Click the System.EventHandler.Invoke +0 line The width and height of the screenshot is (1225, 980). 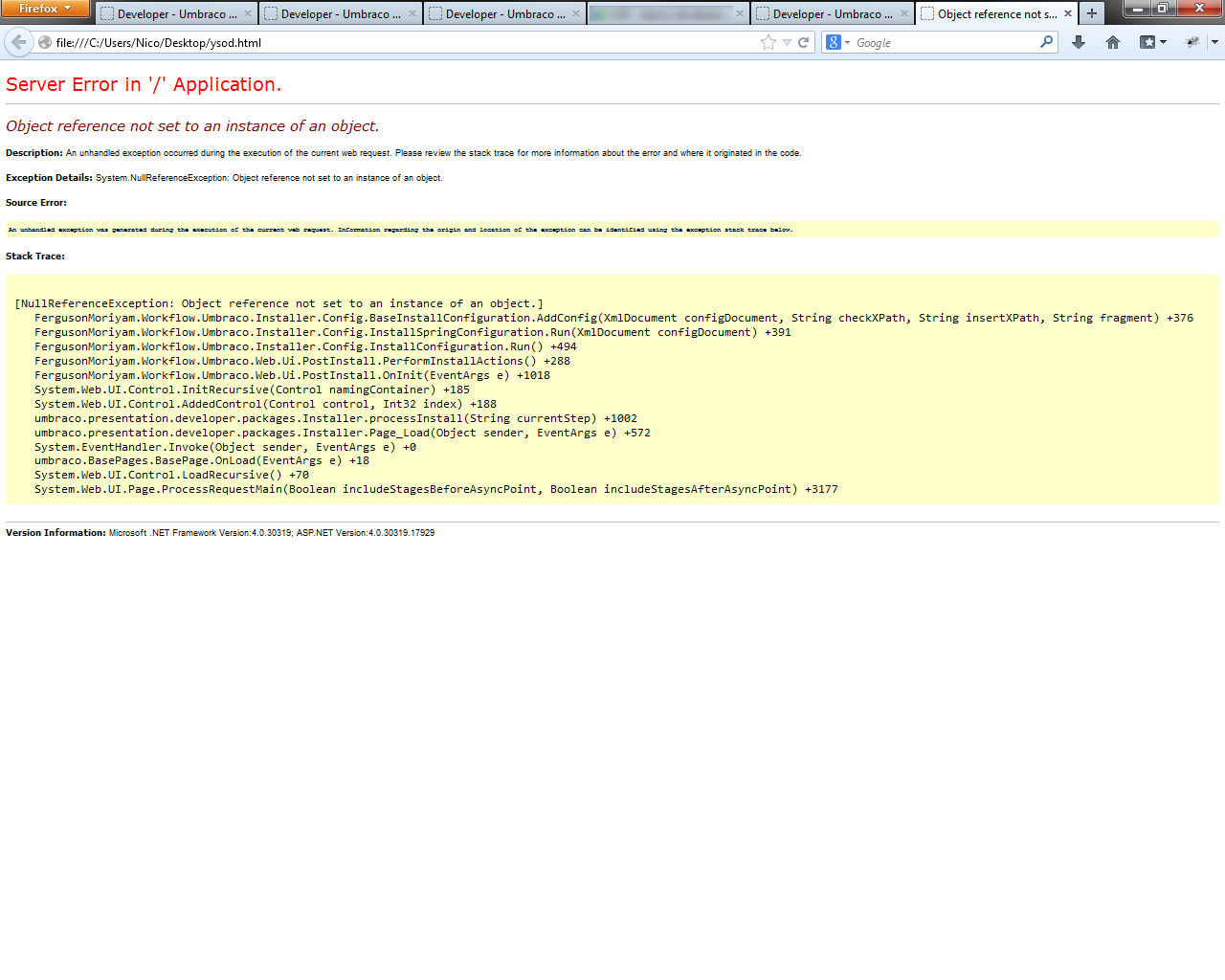pyautogui.click(x=225, y=447)
